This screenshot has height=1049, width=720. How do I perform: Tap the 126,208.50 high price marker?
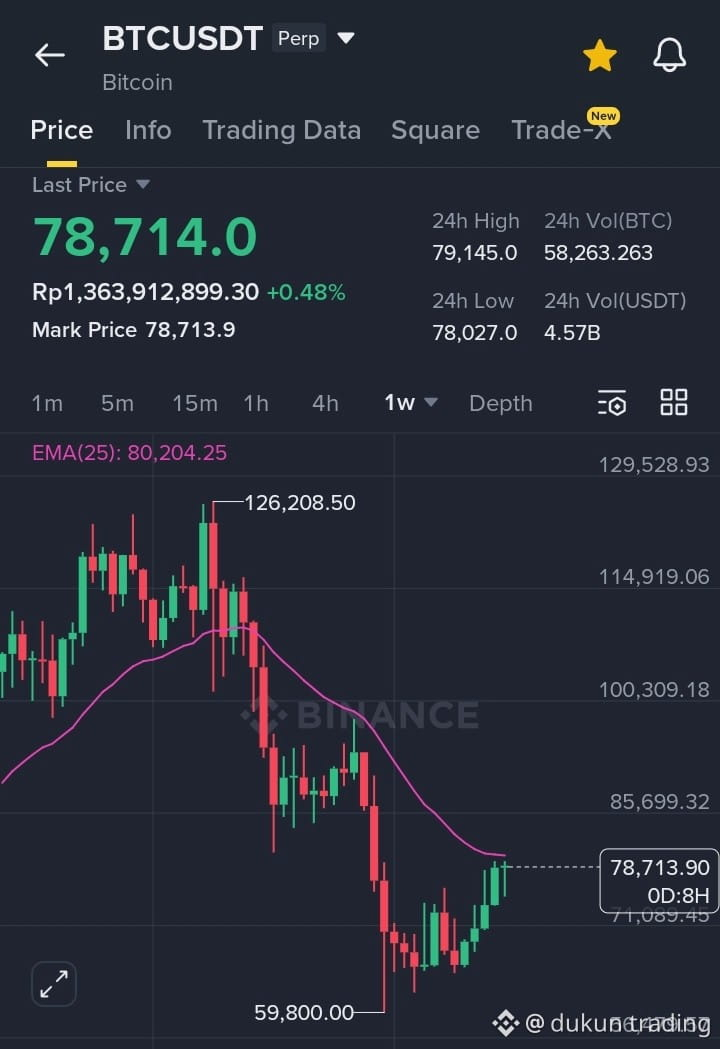(x=300, y=502)
